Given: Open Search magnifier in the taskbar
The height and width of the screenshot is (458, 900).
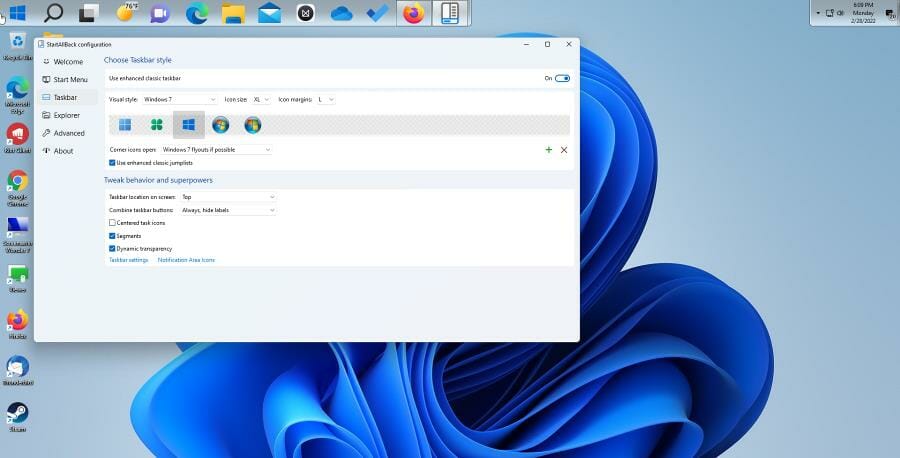Looking at the screenshot, I should [x=53, y=13].
